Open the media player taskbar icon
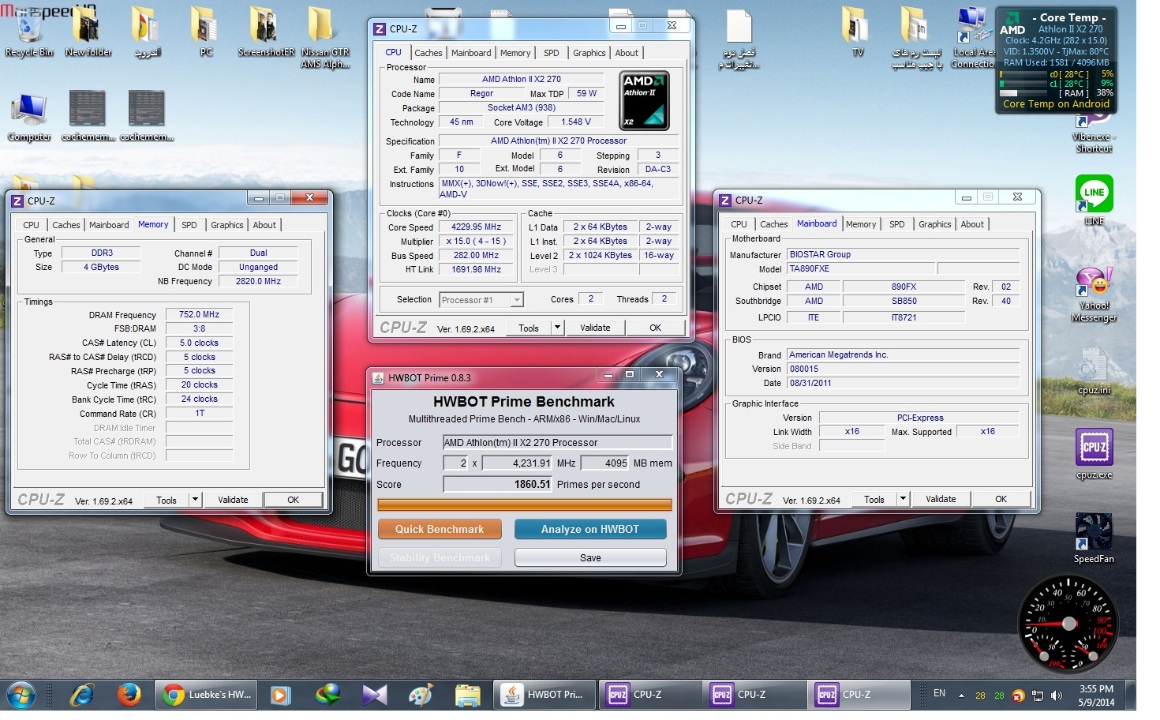The width and height of the screenshot is (1160, 720). click(x=280, y=695)
